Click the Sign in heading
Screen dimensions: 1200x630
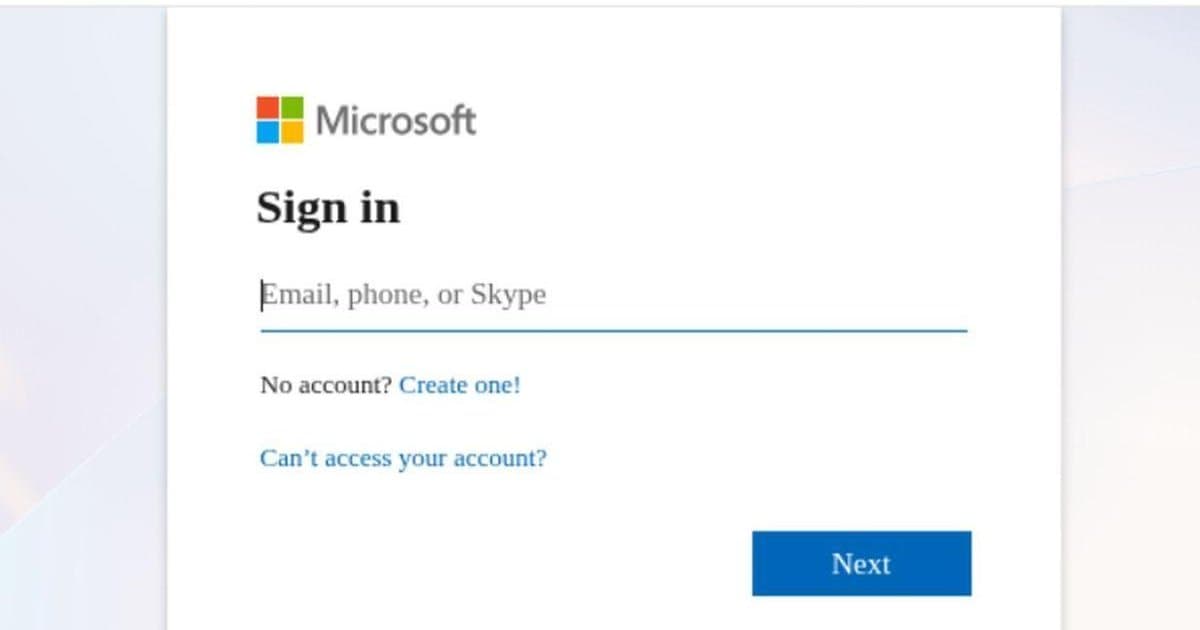pos(329,208)
